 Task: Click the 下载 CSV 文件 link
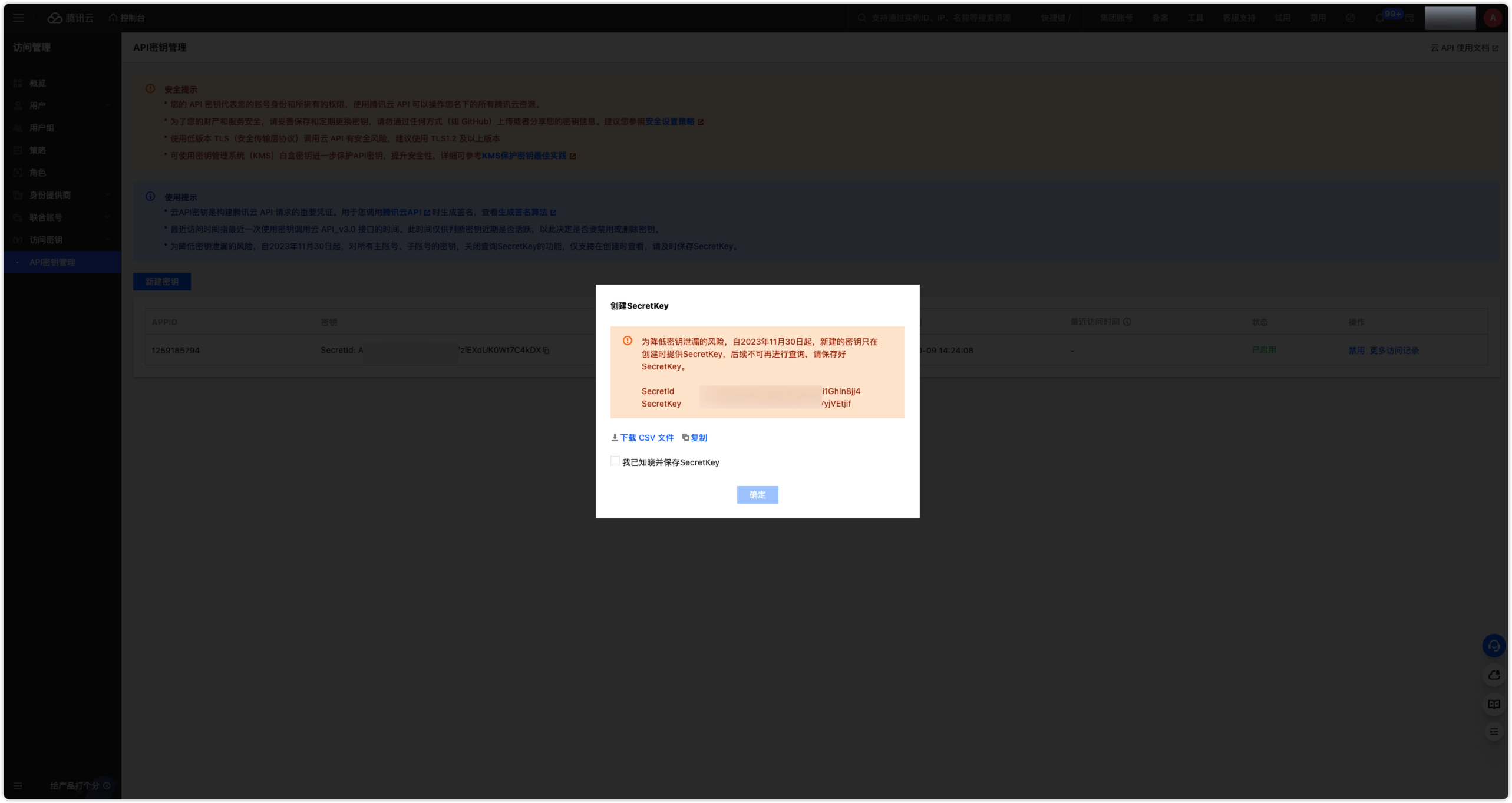647,437
